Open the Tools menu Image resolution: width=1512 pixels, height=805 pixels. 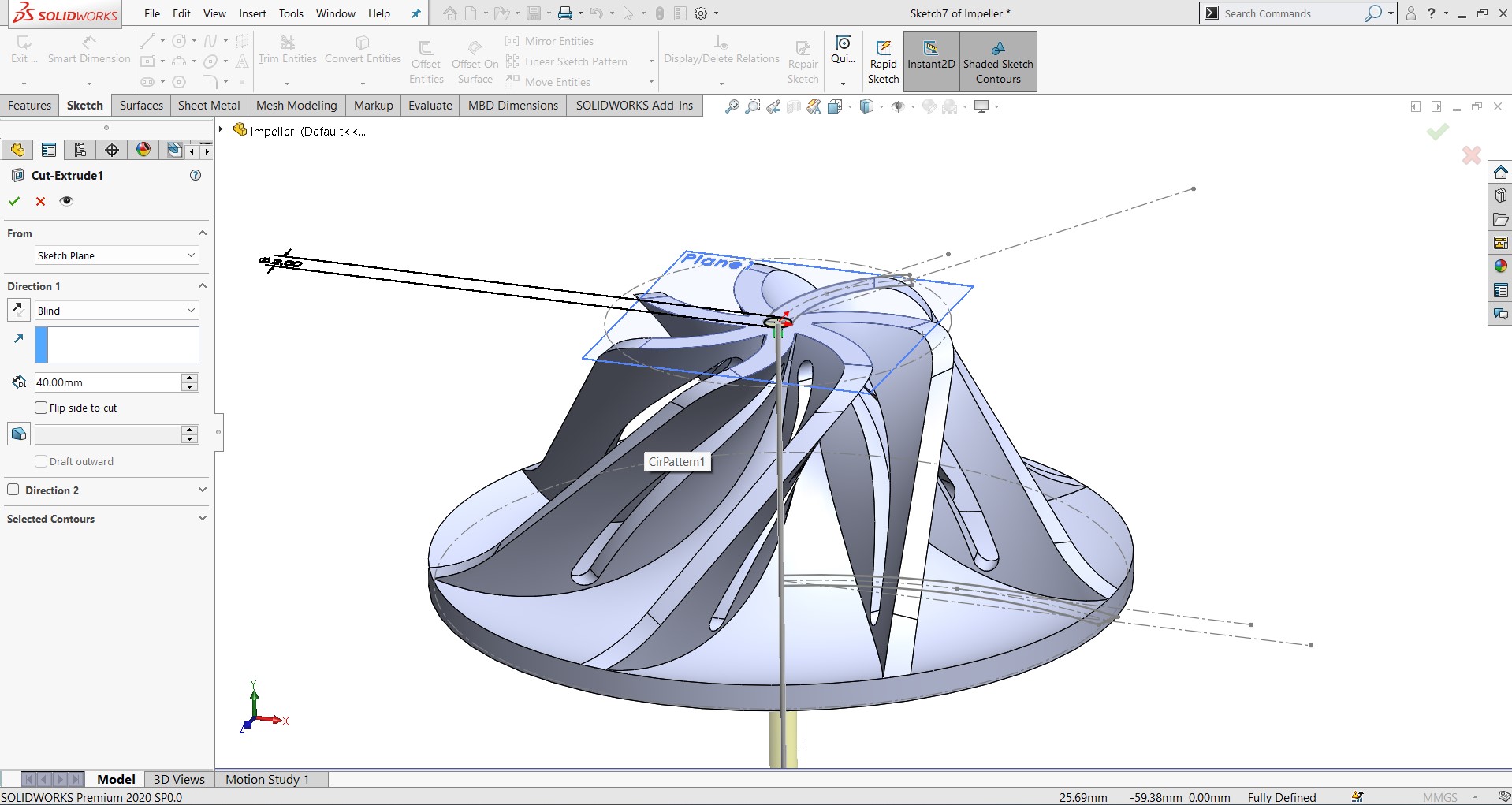[291, 13]
